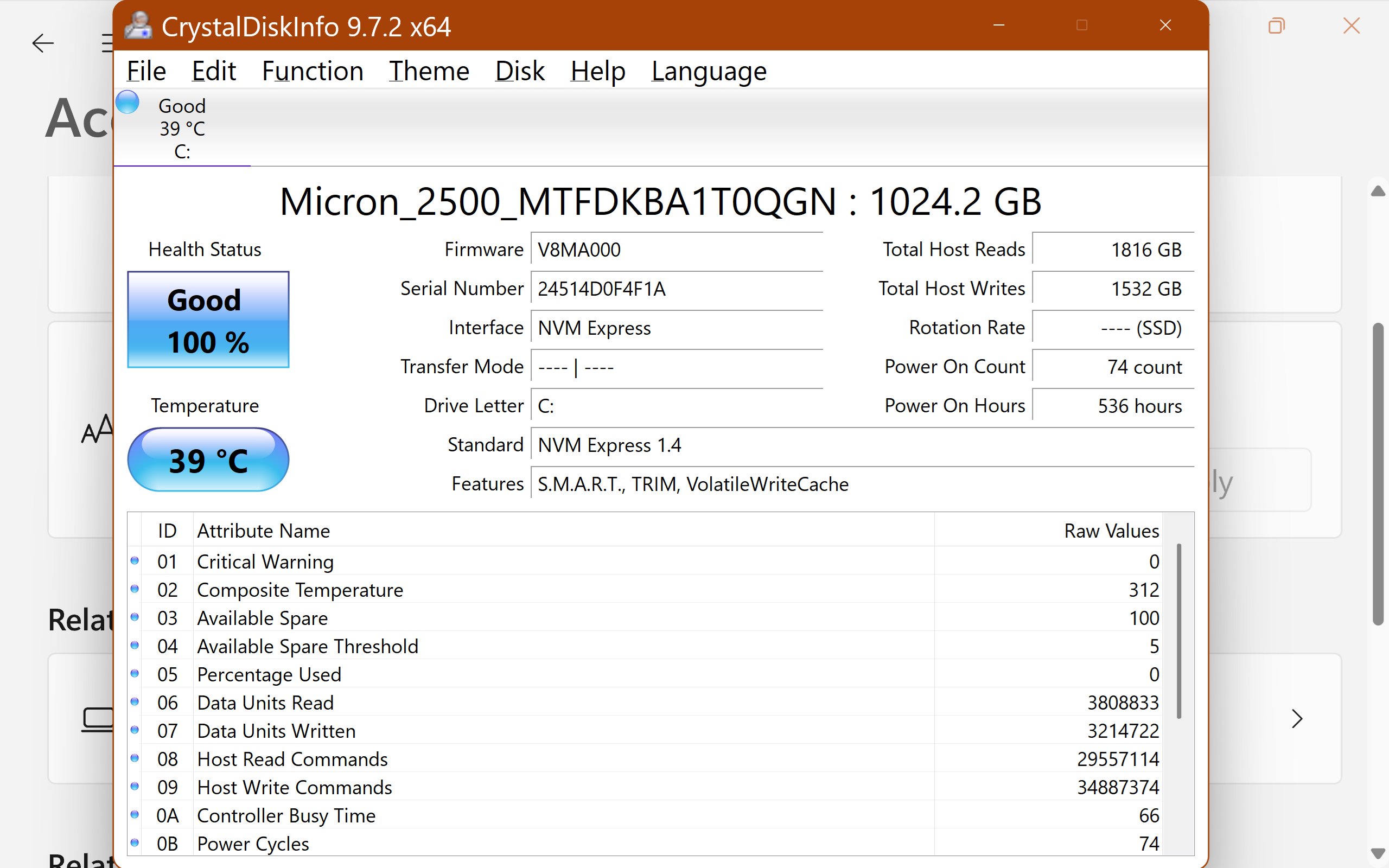Open the File menu
This screenshot has width=1389, height=868.
coord(146,71)
